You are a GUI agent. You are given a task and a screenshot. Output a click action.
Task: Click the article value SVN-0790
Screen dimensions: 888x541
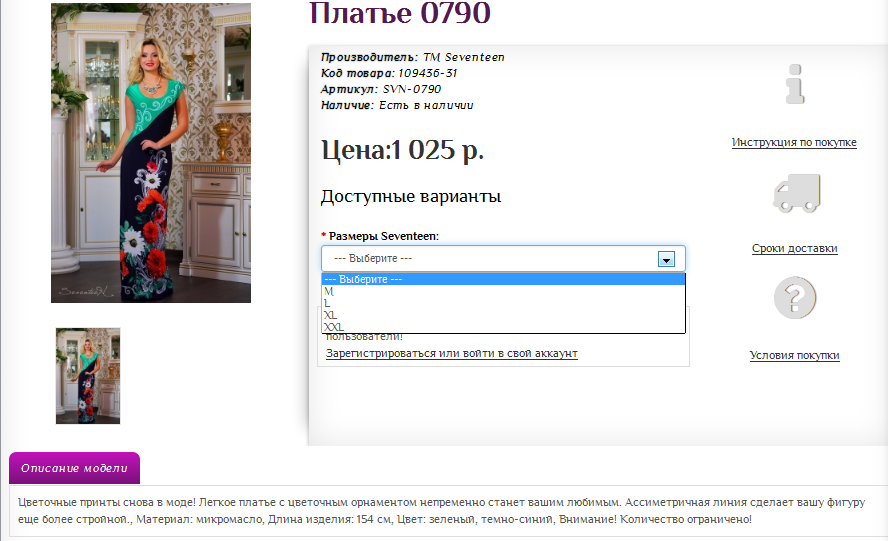pyautogui.click(x=412, y=89)
